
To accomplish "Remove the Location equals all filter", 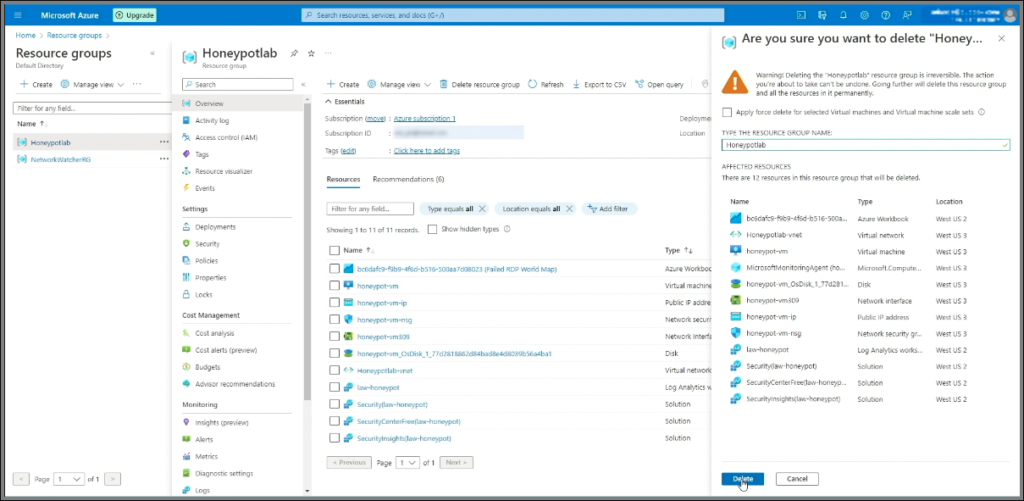I will pyautogui.click(x=569, y=209).
